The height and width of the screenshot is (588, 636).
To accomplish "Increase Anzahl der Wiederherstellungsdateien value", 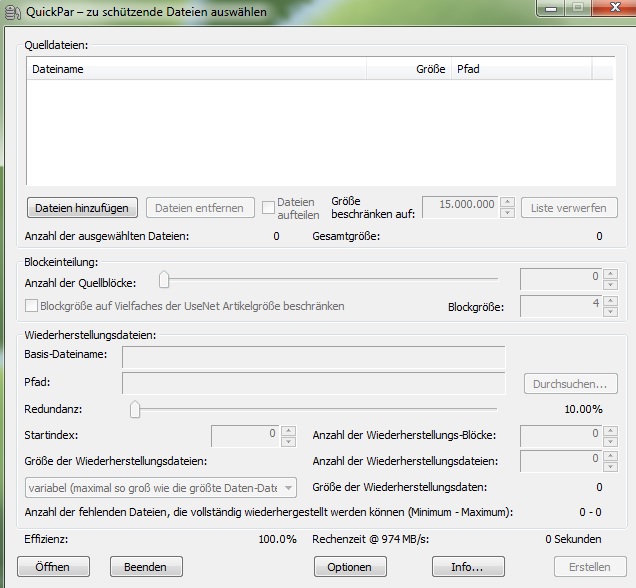I will tap(610, 456).
